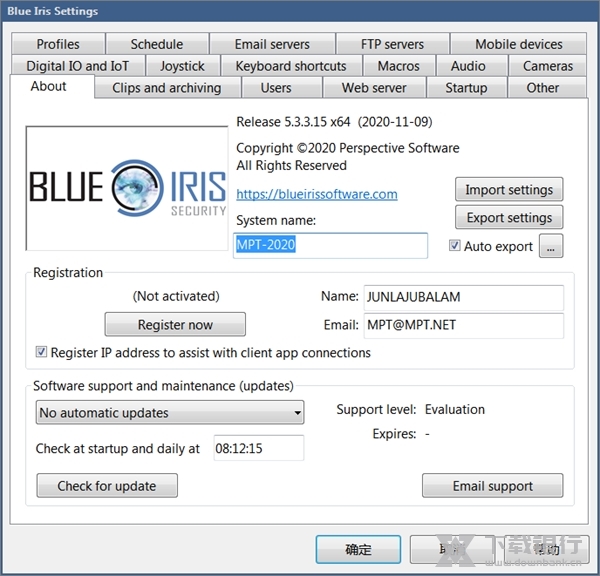Go to the Mobile devices tab

[518, 44]
